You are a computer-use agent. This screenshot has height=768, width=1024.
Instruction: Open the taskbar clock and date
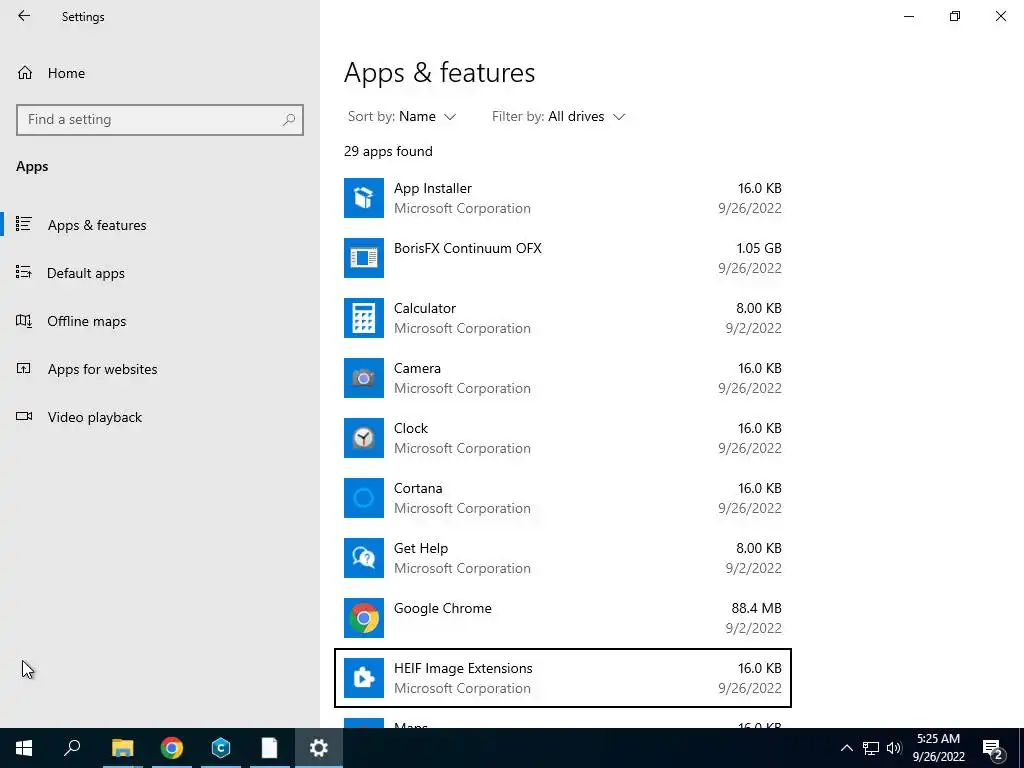(938, 748)
